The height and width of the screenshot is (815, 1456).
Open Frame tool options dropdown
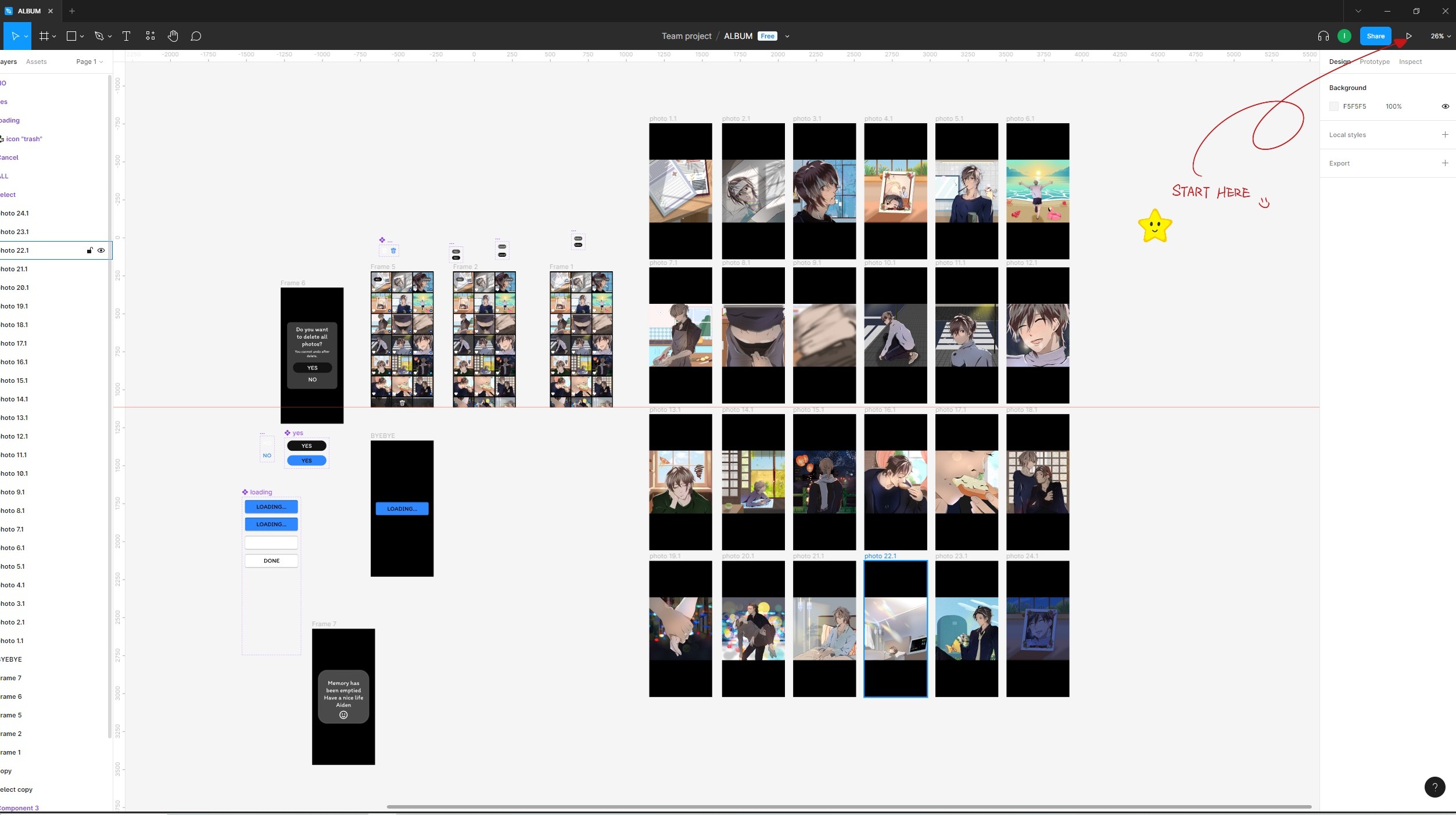click(54, 37)
